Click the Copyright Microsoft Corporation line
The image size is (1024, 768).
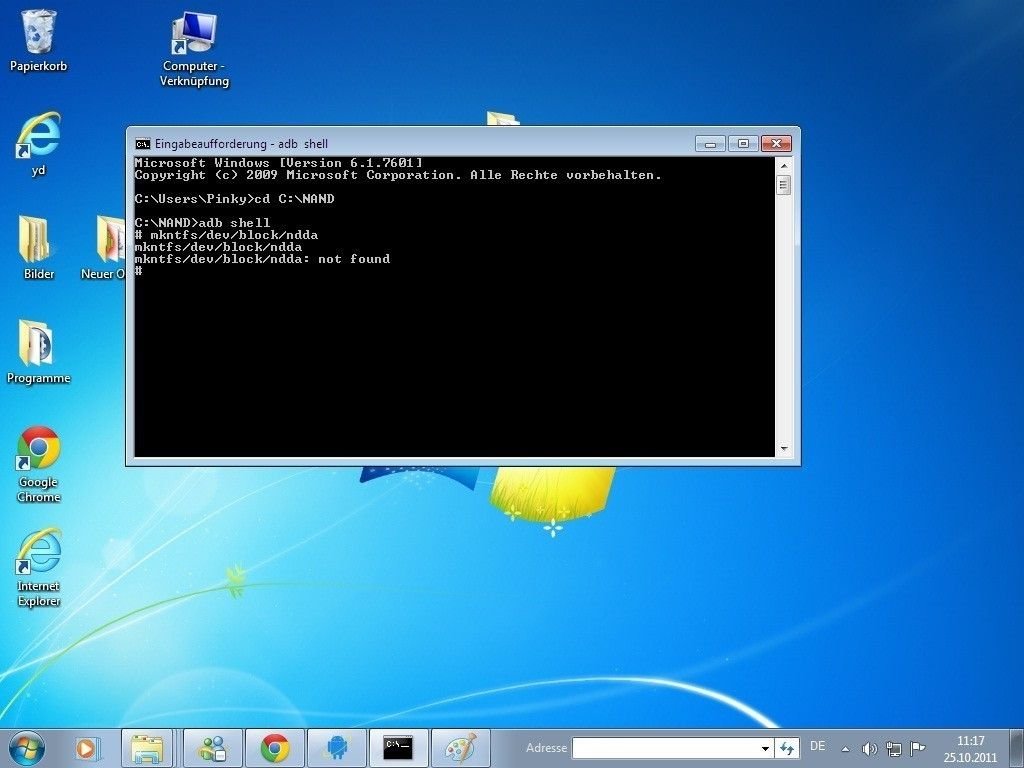pyautogui.click(x=398, y=175)
